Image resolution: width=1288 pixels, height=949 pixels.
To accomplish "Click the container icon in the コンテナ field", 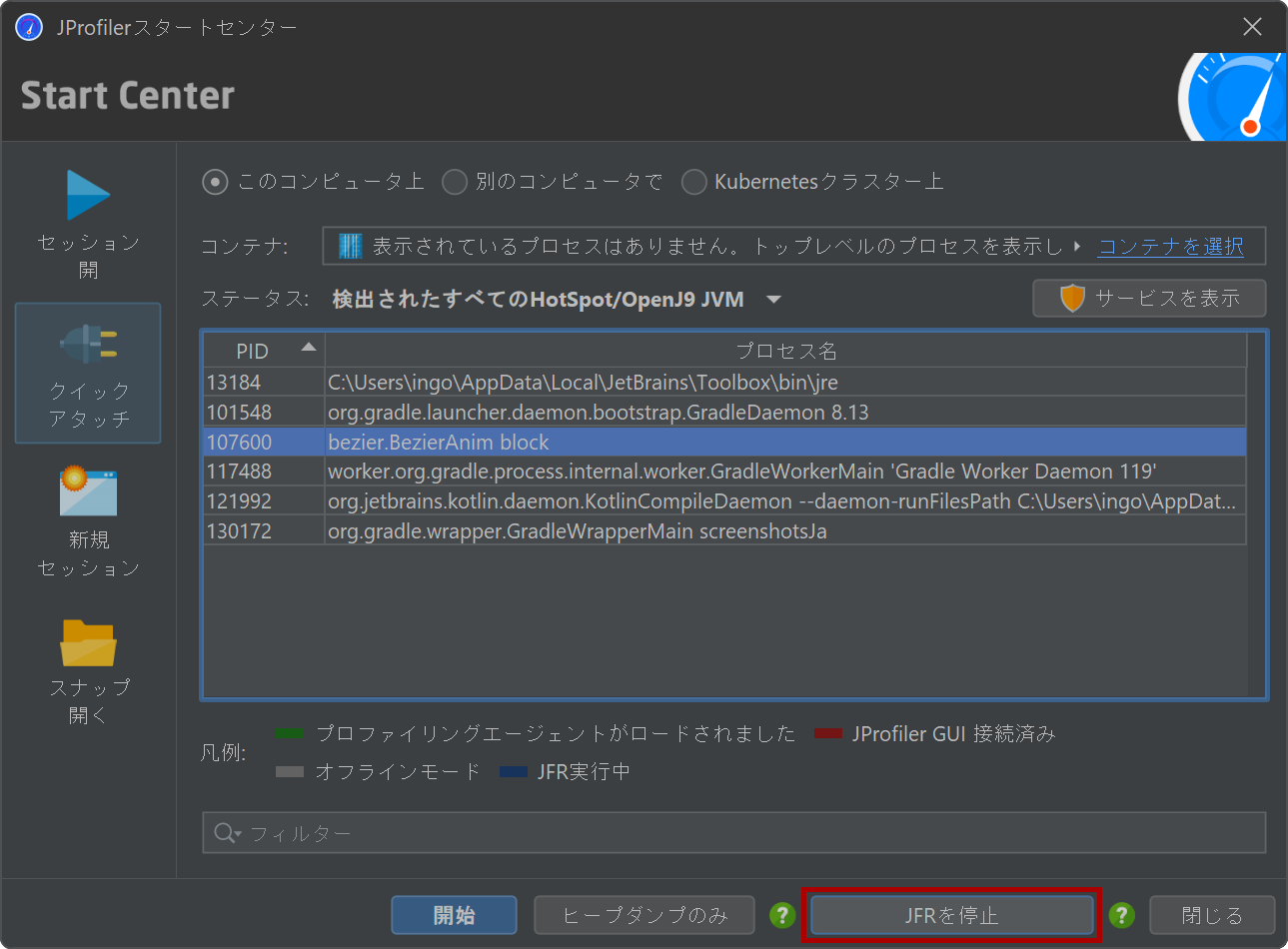I will click(x=350, y=246).
